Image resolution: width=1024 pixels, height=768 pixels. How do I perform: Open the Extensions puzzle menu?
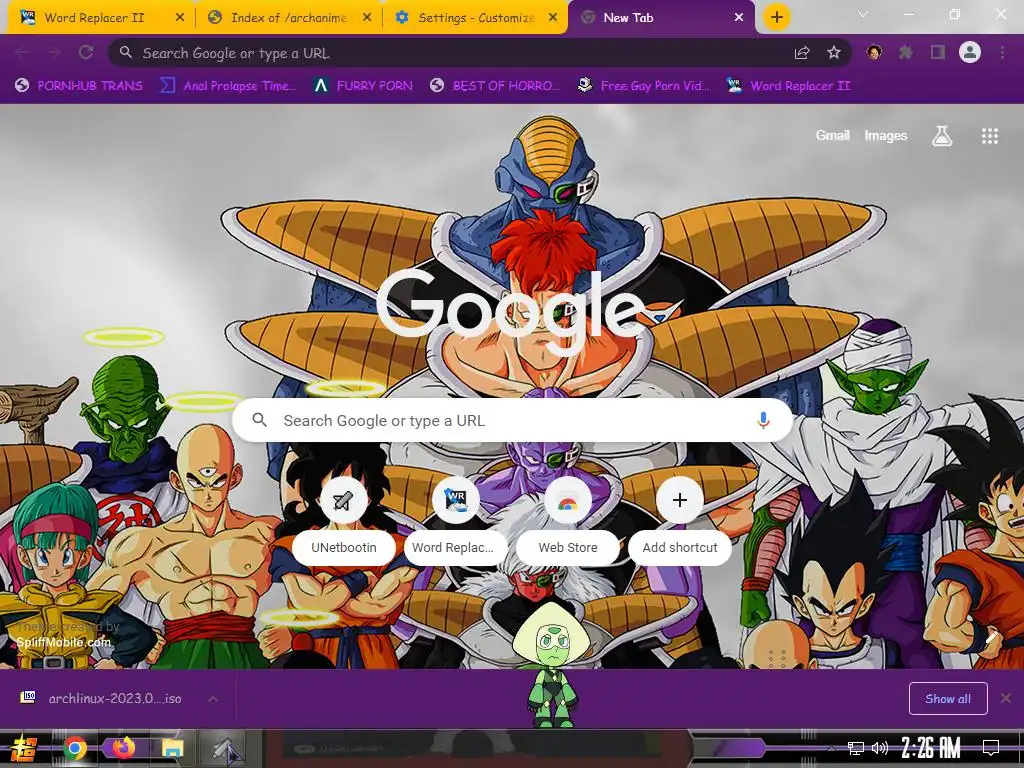(x=905, y=52)
